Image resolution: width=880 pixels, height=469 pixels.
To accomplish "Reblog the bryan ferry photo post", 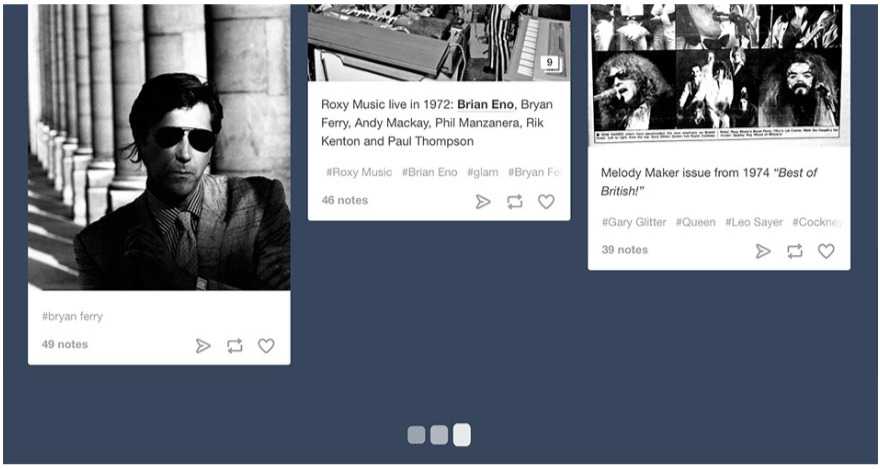I will coord(235,346).
